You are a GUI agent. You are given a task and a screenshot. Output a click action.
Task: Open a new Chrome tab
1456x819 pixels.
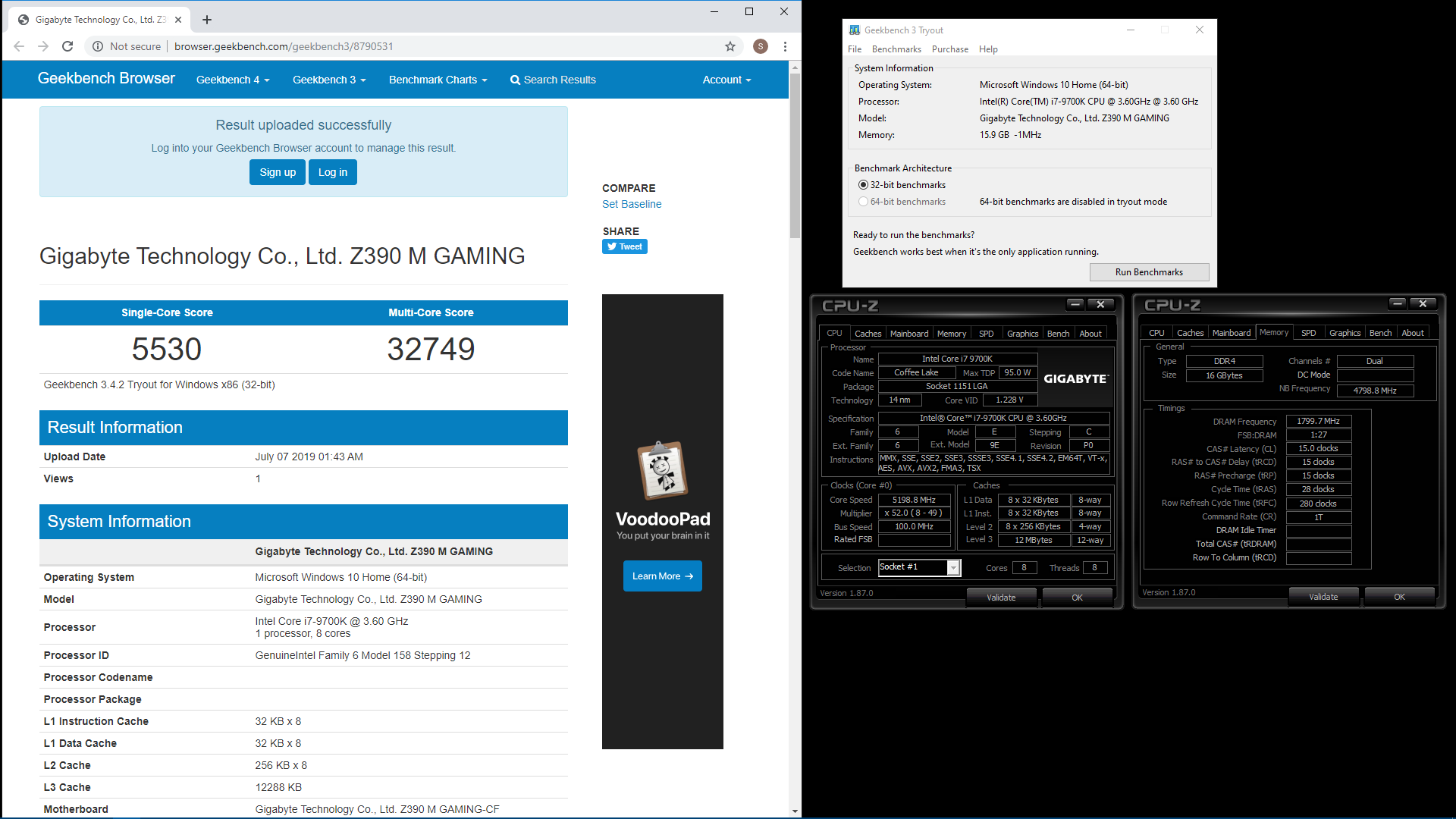point(207,20)
